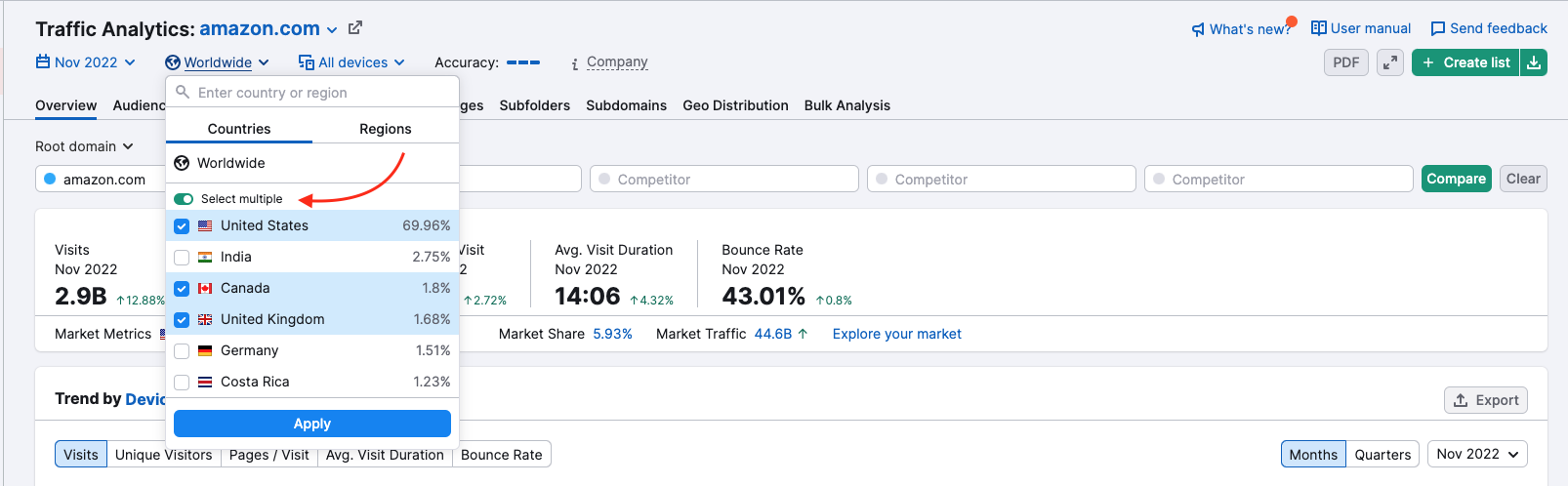
Task: Open the Geo Distribution tab
Action: pos(736,105)
